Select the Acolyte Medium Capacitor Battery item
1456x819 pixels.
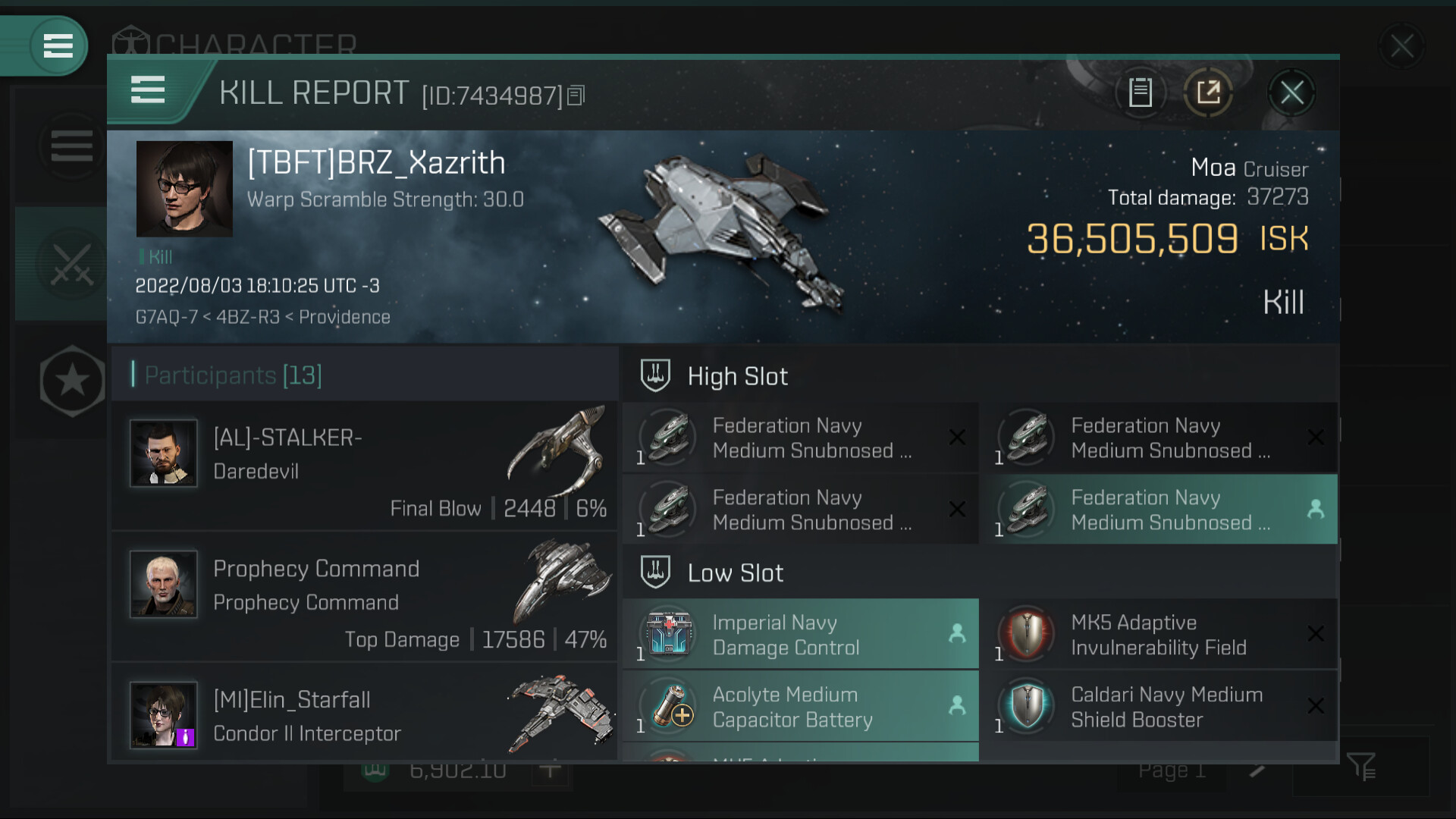point(800,707)
